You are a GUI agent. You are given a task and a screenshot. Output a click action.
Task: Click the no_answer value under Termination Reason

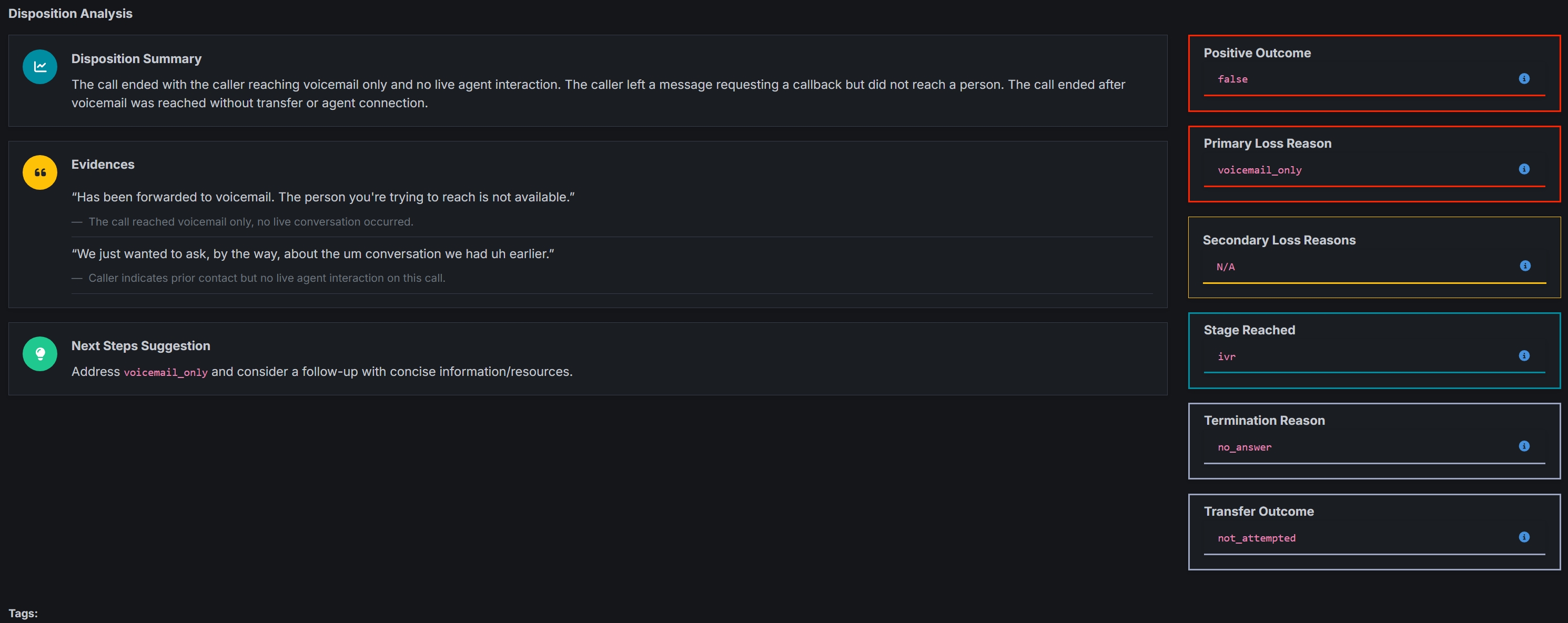click(x=1244, y=447)
